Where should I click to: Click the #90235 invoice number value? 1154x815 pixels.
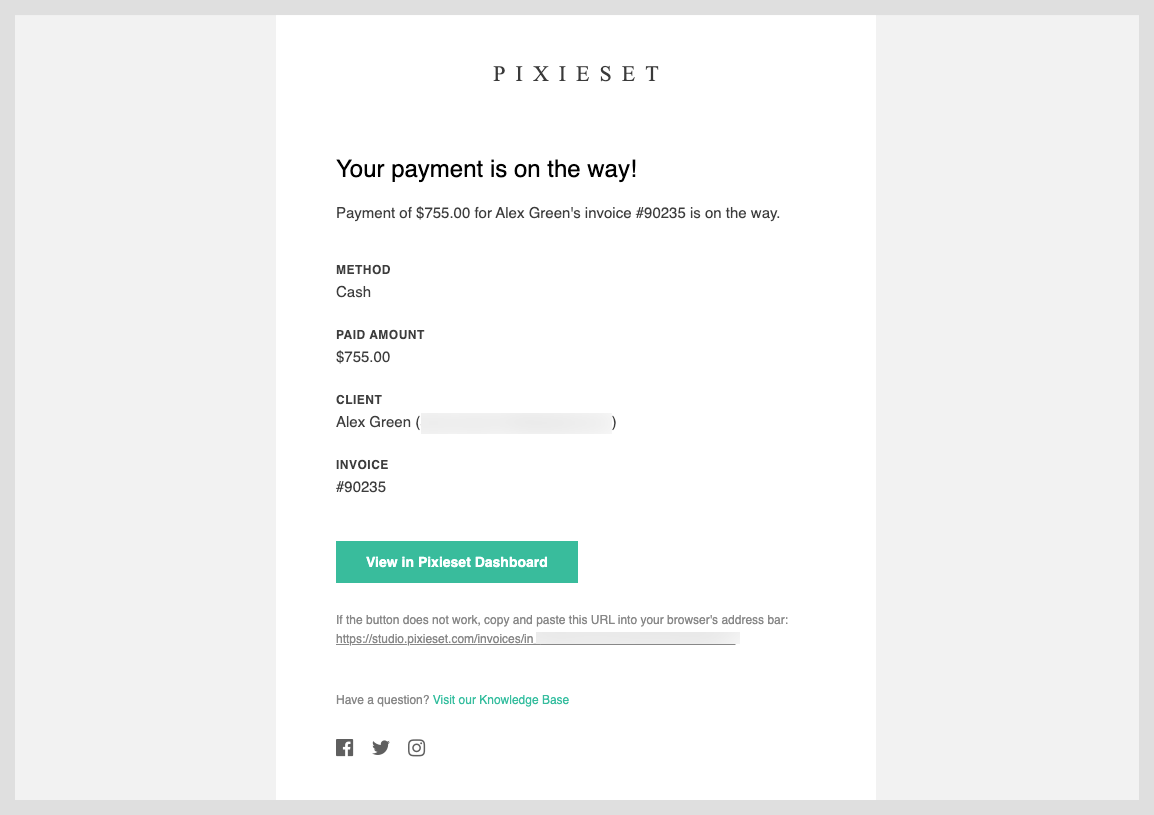pyautogui.click(x=361, y=487)
